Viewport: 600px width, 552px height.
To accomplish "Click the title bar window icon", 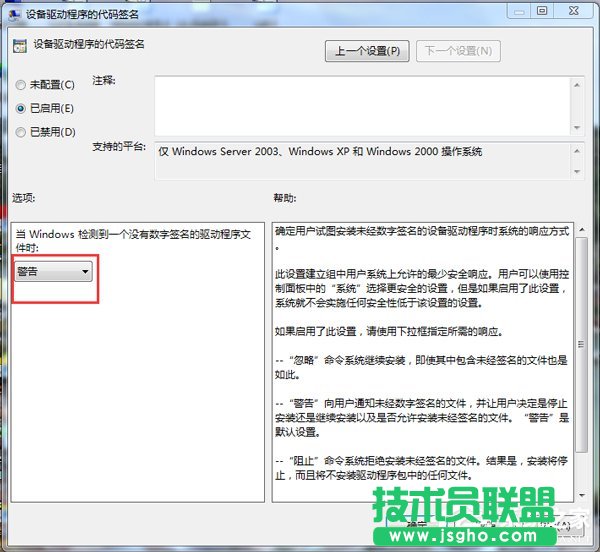I will pyautogui.click(x=14, y=15).
